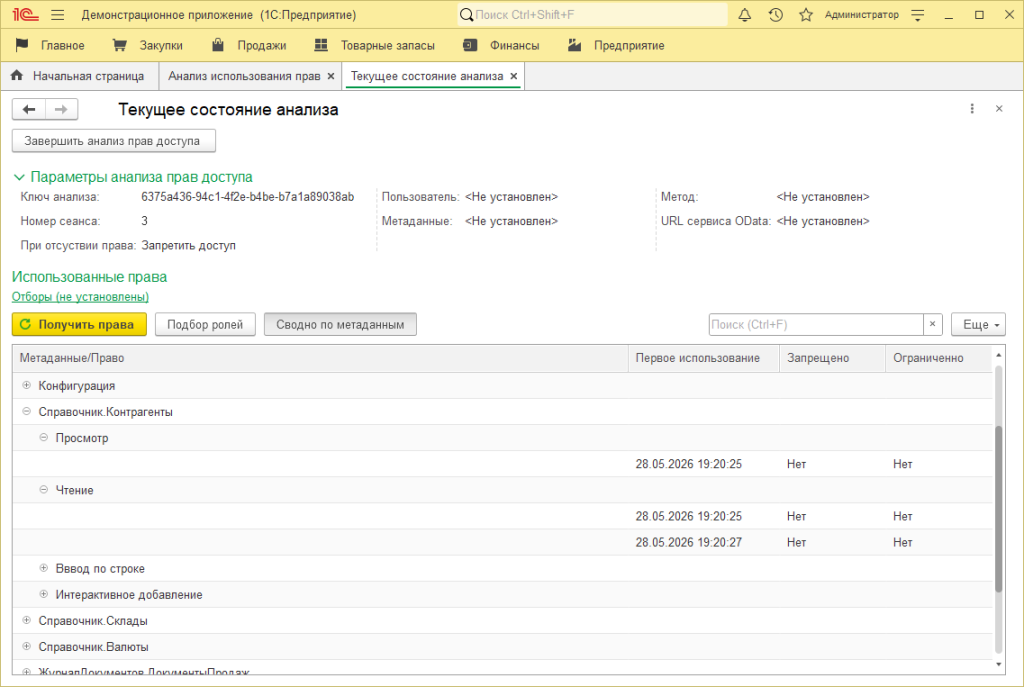Click Запрещено column header
1024x687 pixels.
click(x=832, y=358)
